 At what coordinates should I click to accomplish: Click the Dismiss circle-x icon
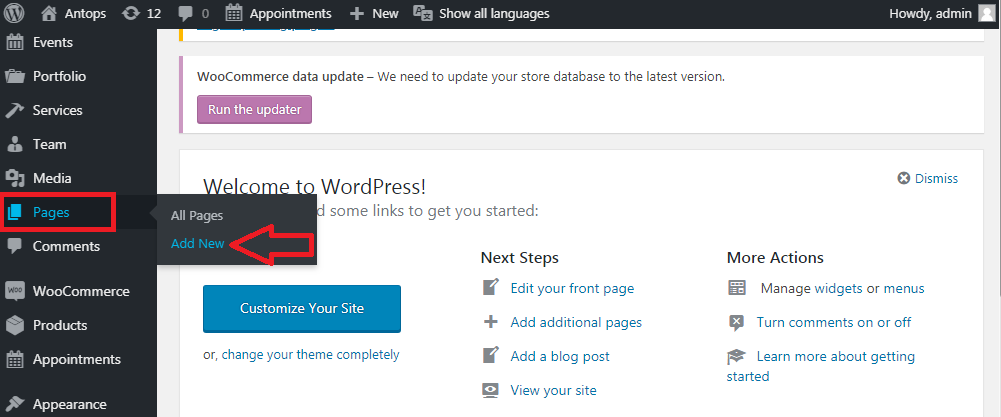(x=903, y=178)
